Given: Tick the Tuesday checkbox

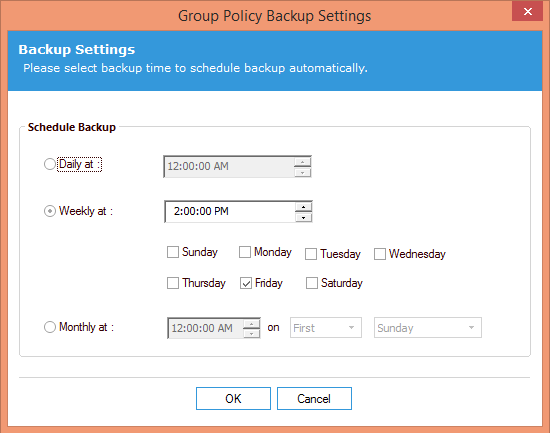Looking at the screenshot, I should coord(311,254).
